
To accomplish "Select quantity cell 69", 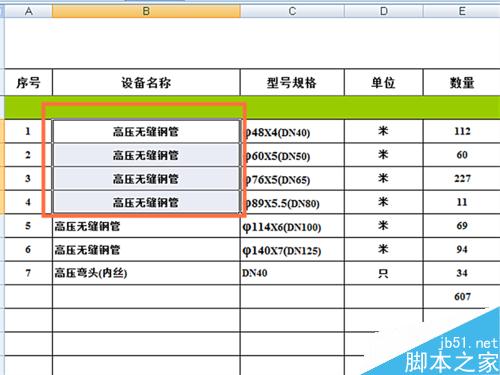I will (462, 226).
